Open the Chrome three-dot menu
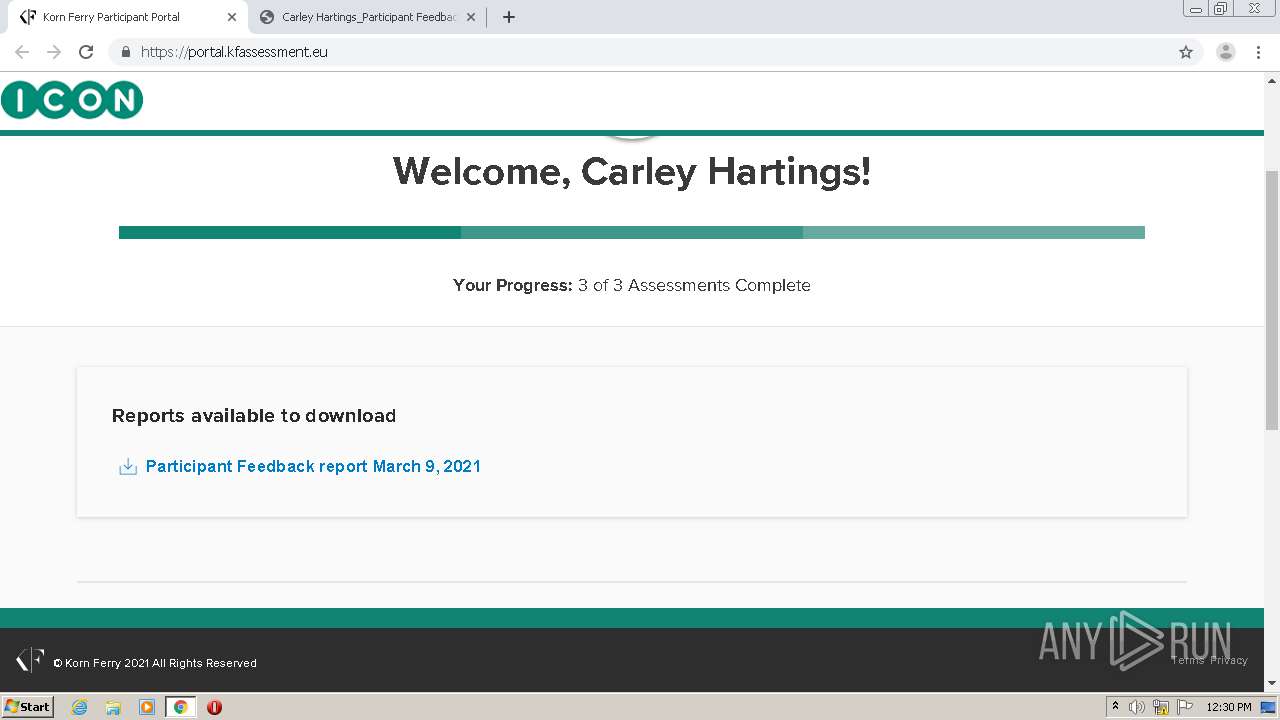The image size is (1280, 720). click(1259, 52)
